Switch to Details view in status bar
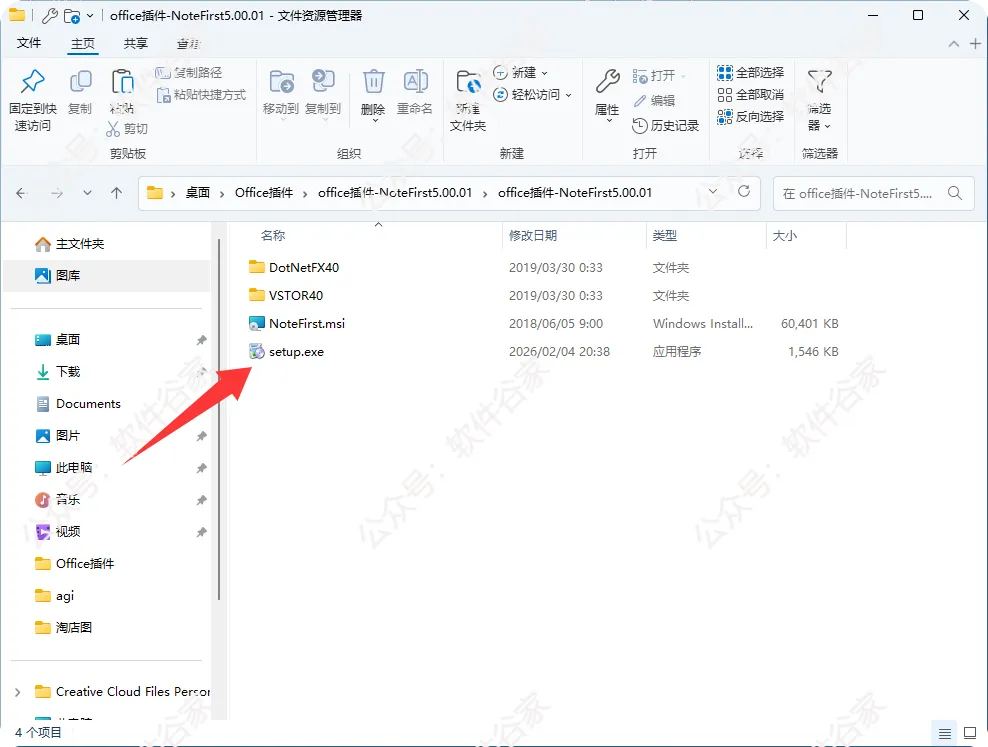Image resolution: width=988 pixels, height=747 pixels. point(945,733)
